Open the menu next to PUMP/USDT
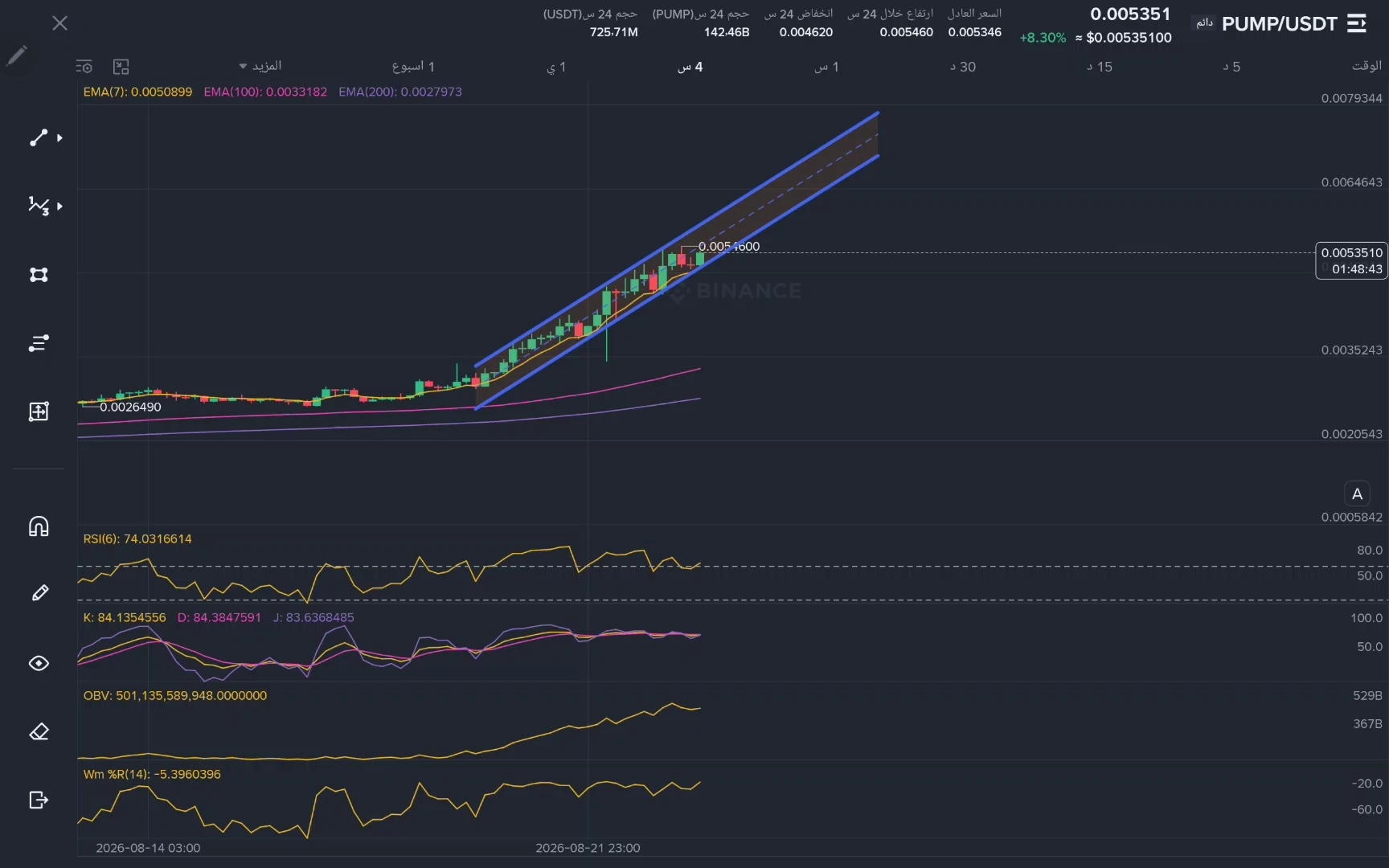This screenshot has width=1389, height=868. (x=1356, y=23)
